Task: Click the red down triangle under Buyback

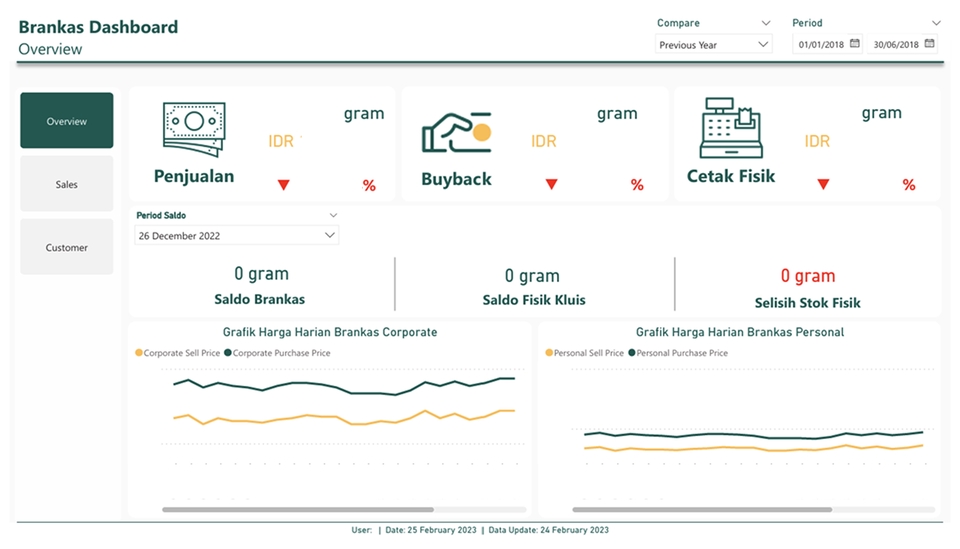Action: click(551, 184)
